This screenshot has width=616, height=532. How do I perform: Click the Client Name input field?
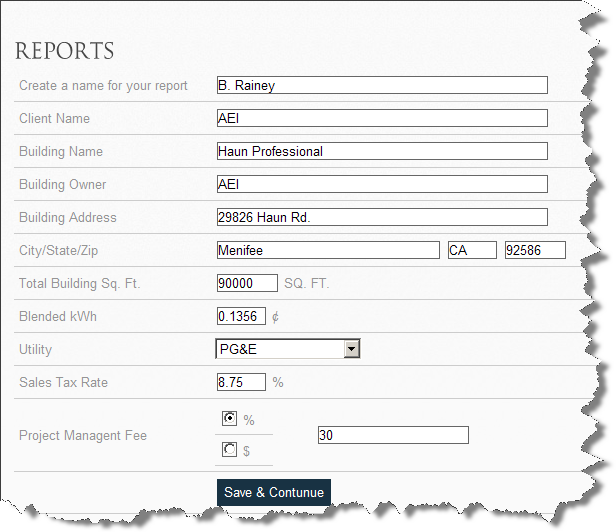click(x=382, y=118)
